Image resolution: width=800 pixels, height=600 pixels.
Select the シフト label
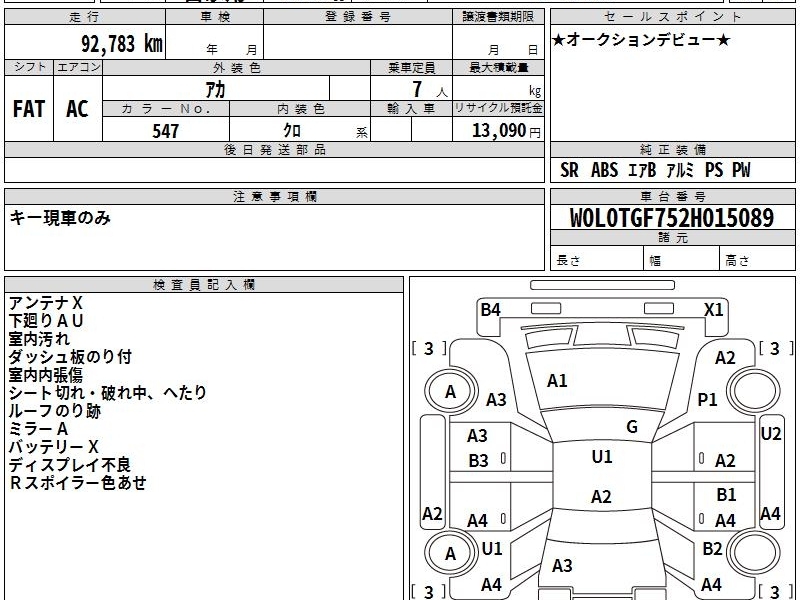(29, 67)
